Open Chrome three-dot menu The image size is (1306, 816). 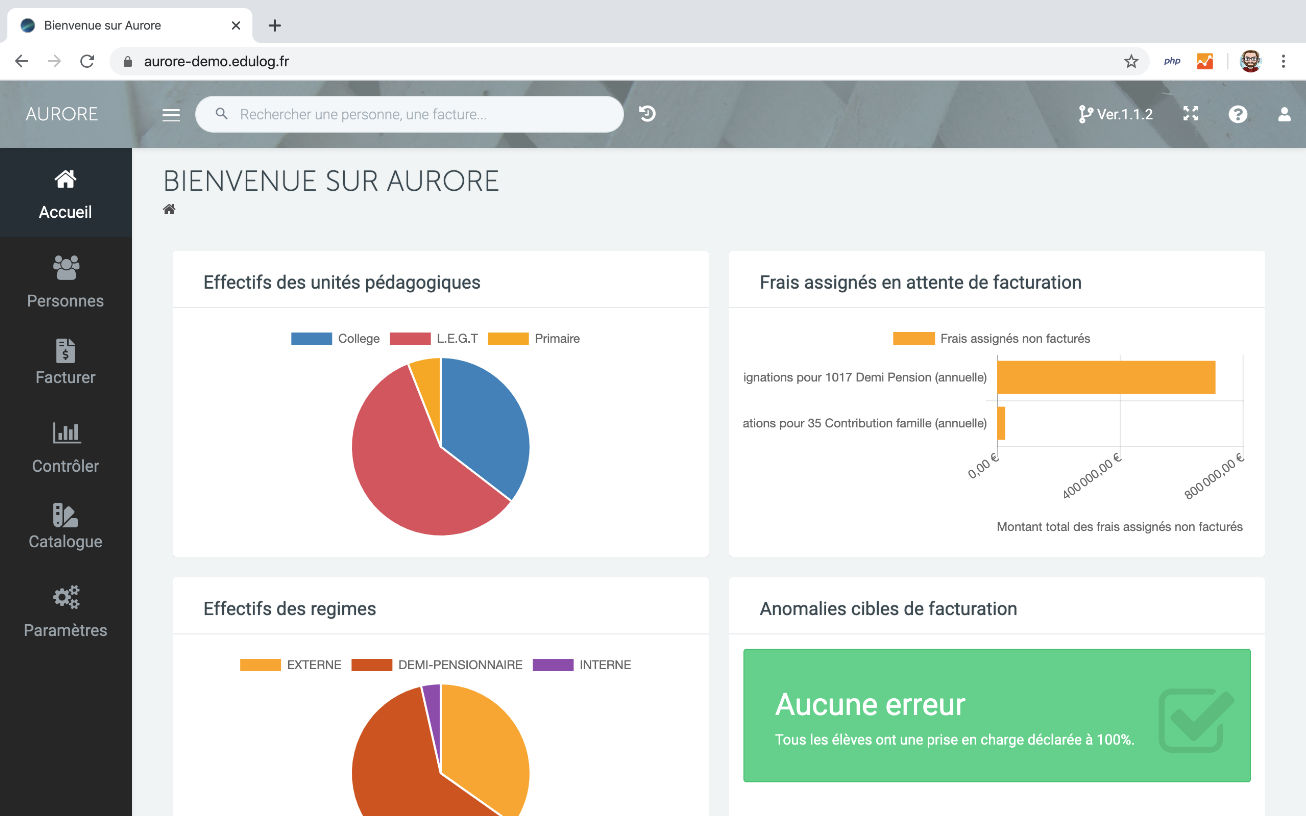[1283, 61]
